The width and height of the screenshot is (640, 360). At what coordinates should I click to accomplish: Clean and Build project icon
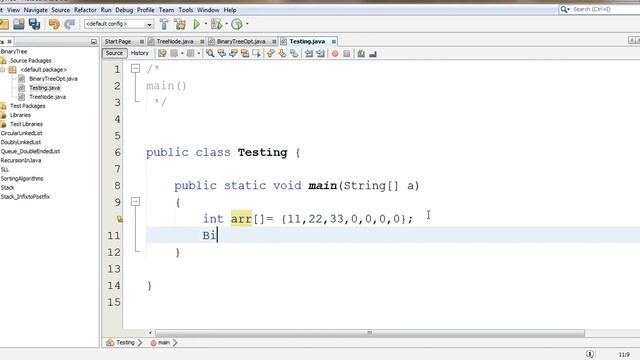click(180, 24)
